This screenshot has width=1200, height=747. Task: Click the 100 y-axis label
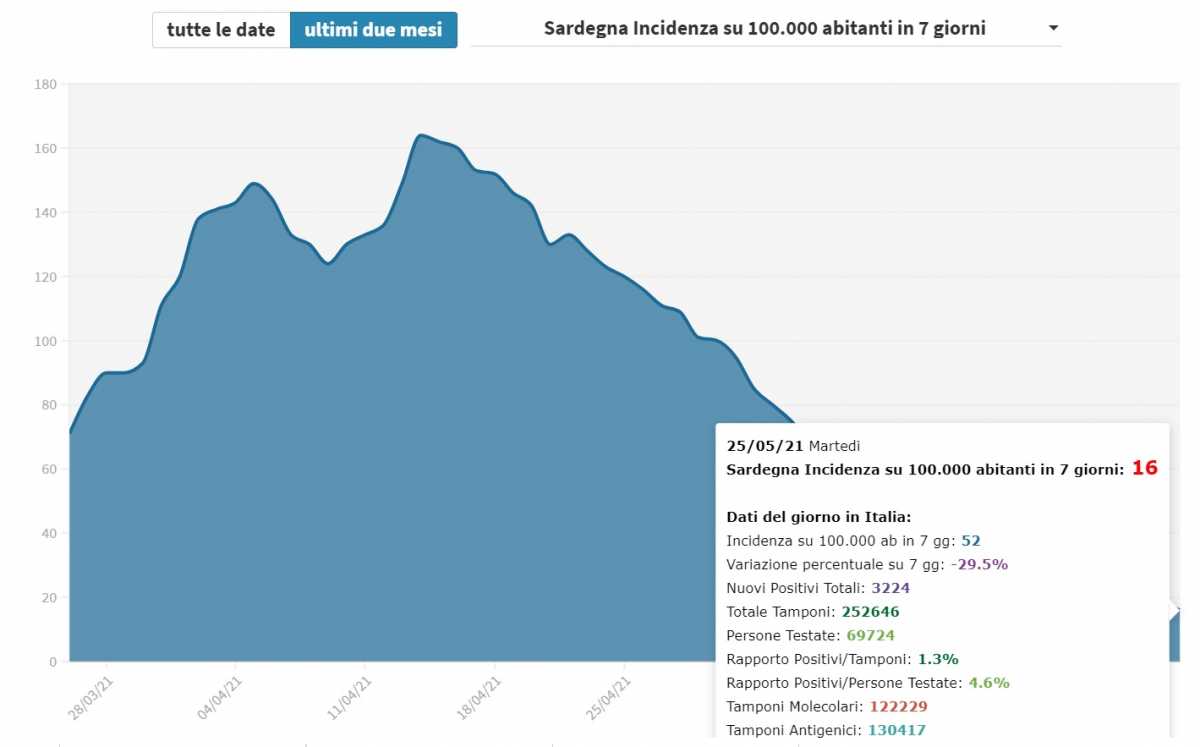46,341
